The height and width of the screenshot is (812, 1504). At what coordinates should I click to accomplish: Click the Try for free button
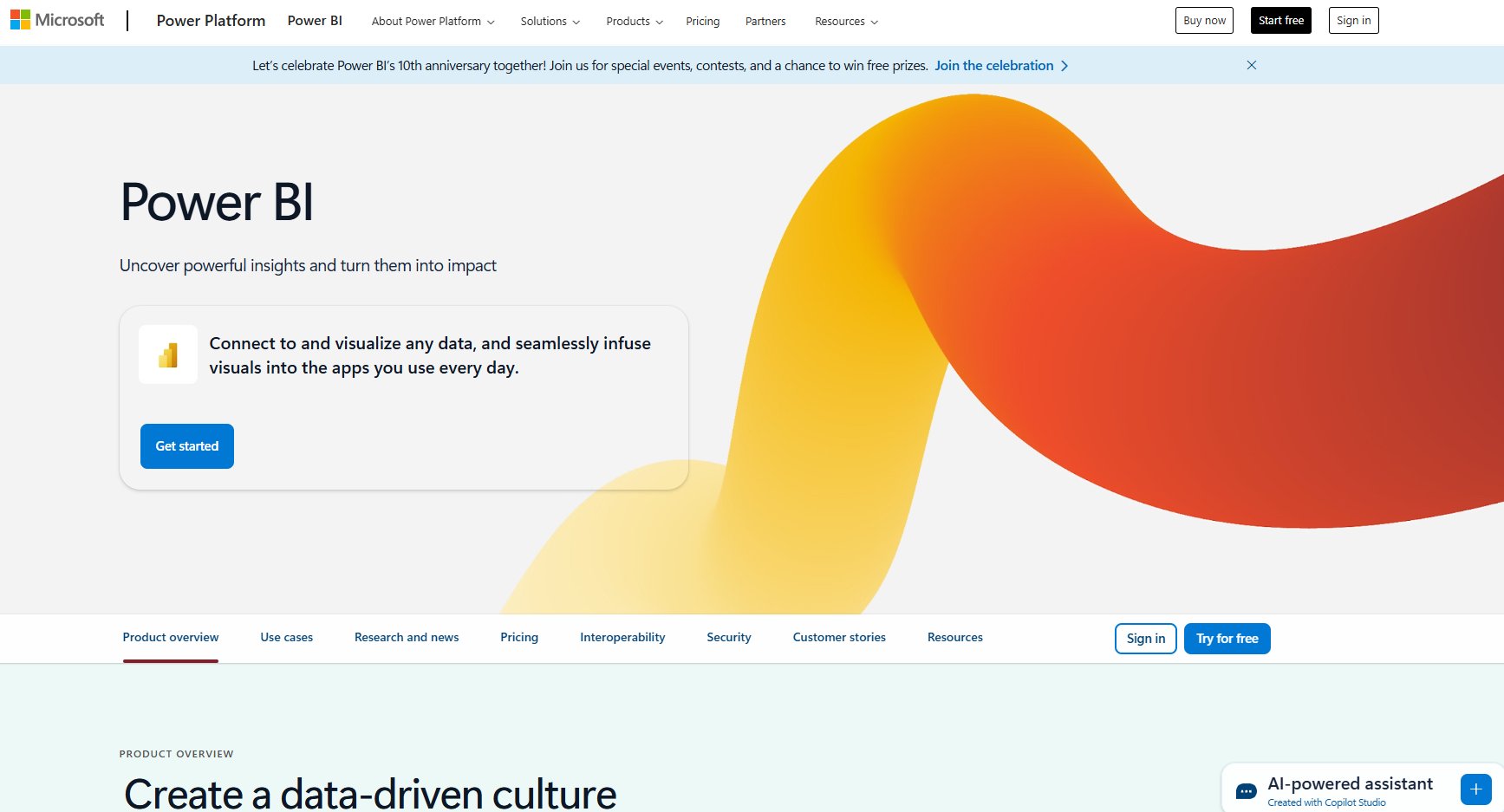[x=1227, y=639]
